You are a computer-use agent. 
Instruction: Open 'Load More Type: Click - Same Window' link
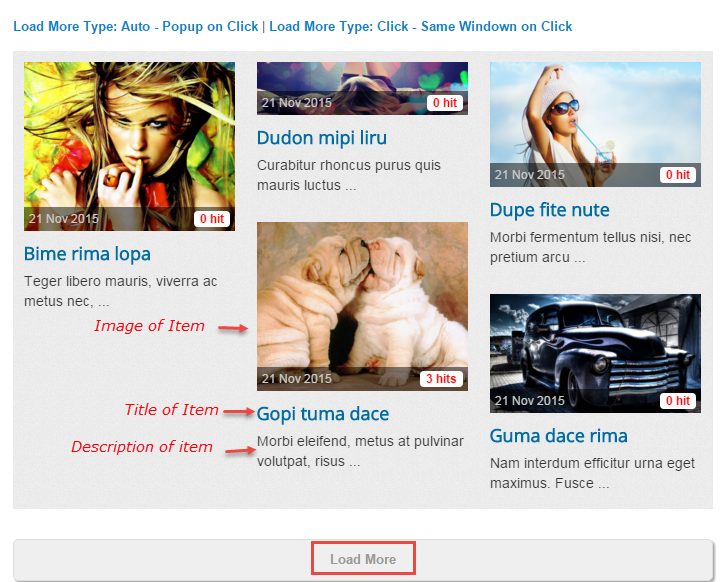coord(421,27)
